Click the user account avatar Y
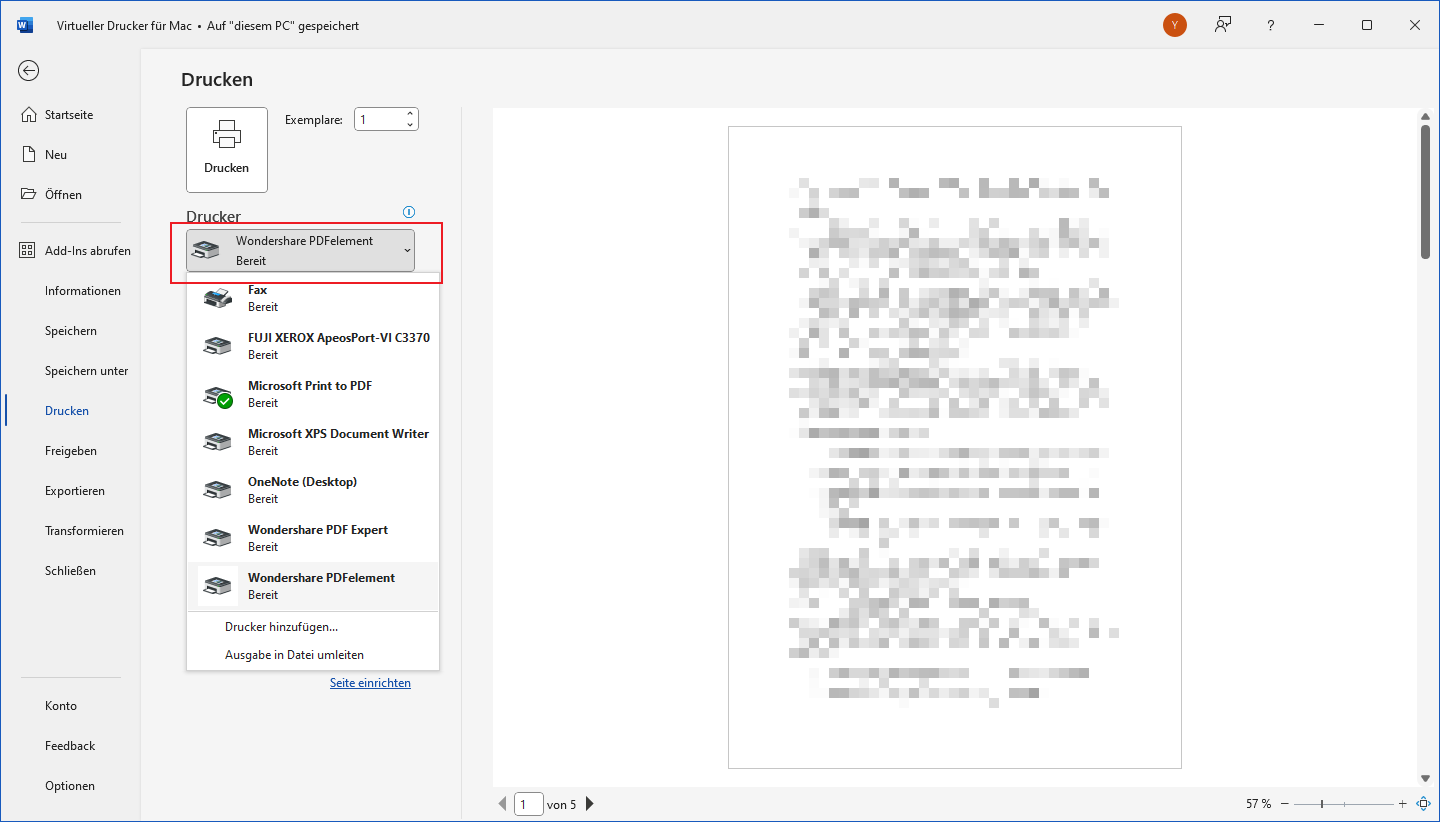Viewport: 1440px width, 822px height. 1175,25
